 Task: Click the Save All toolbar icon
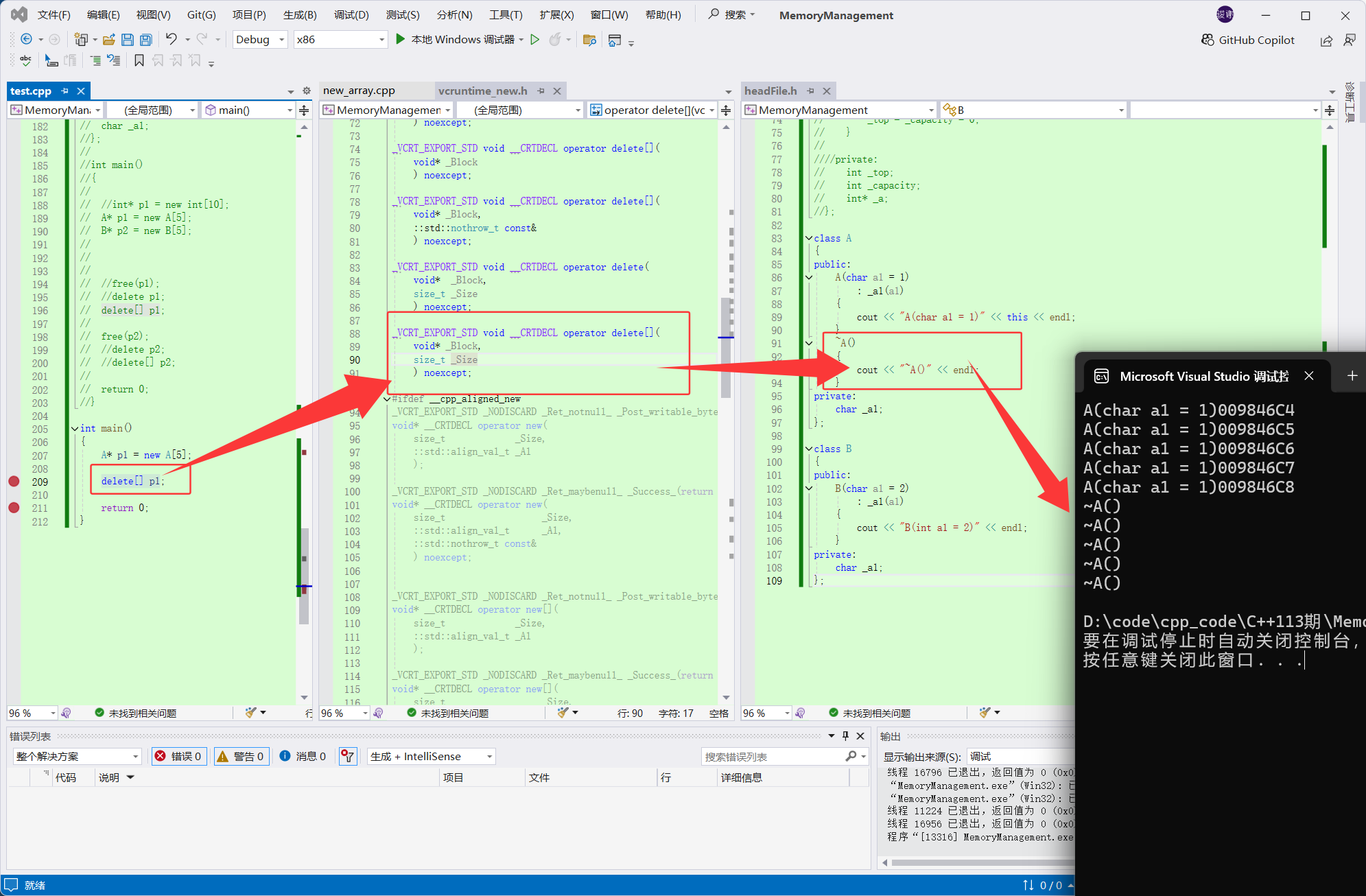tap(145, 40)
